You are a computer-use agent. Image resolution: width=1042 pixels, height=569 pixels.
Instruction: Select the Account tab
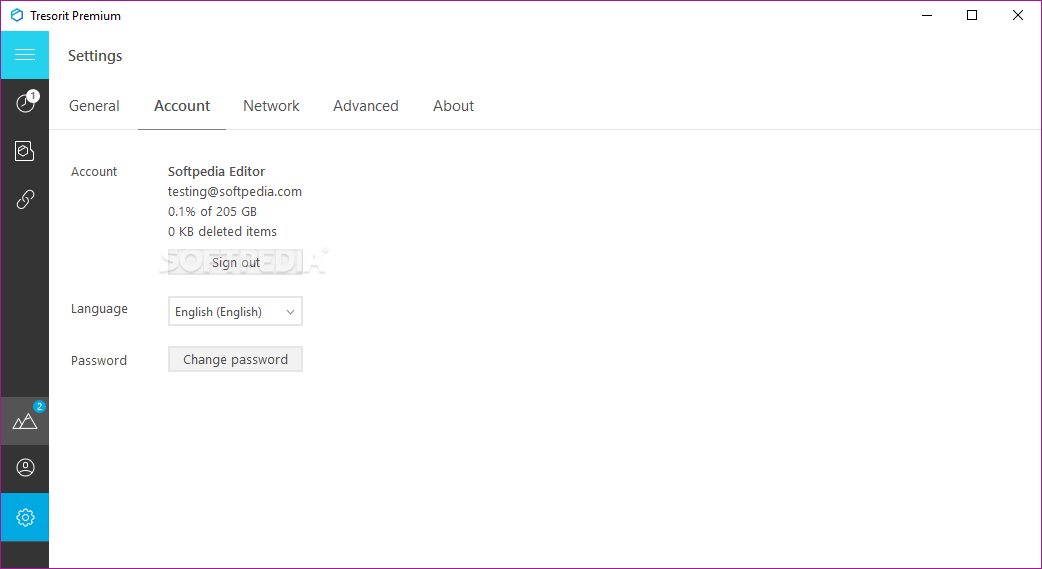182,106
